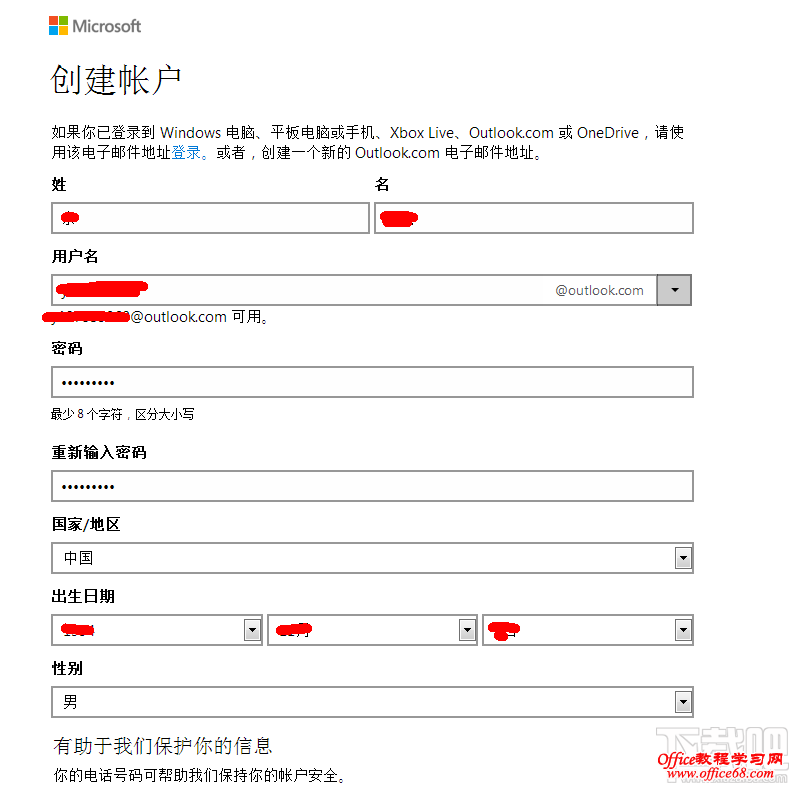Viewport: 796px width, 788px height.
Task: Open the 国家/地区 country dropdown showing 中国
Action: pyautogui.click(x=372, y=558)
